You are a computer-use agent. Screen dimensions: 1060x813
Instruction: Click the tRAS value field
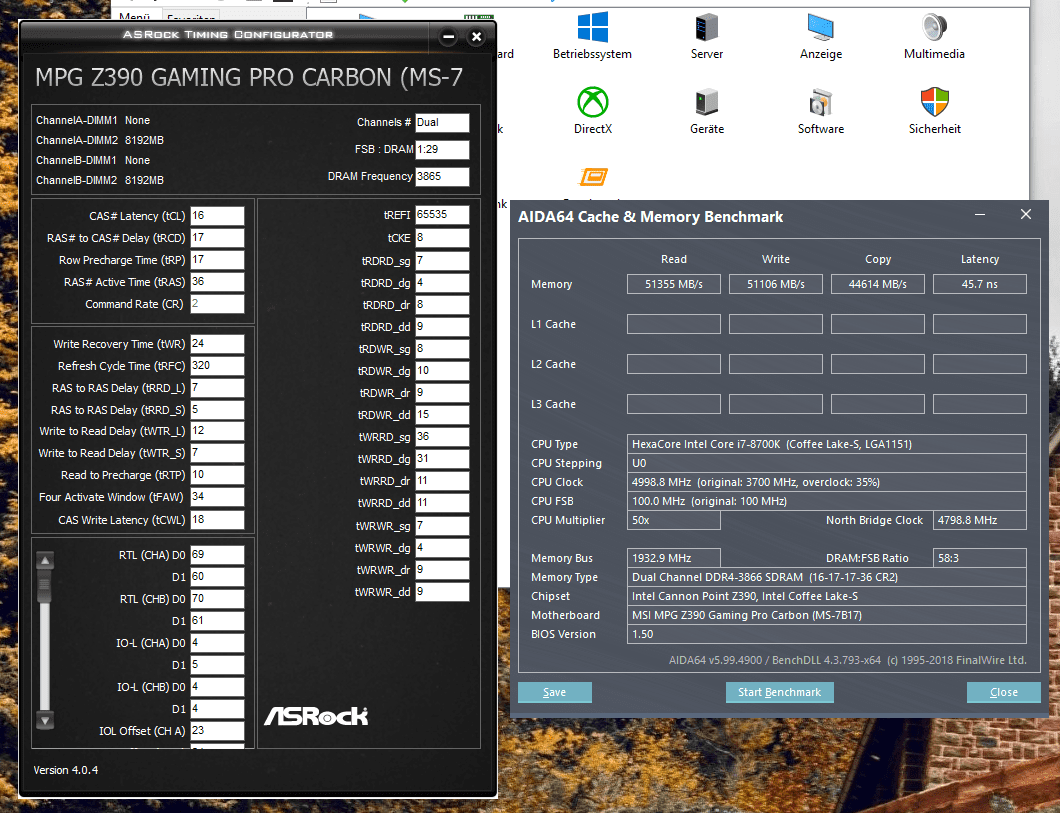click(x=217, y=282)
